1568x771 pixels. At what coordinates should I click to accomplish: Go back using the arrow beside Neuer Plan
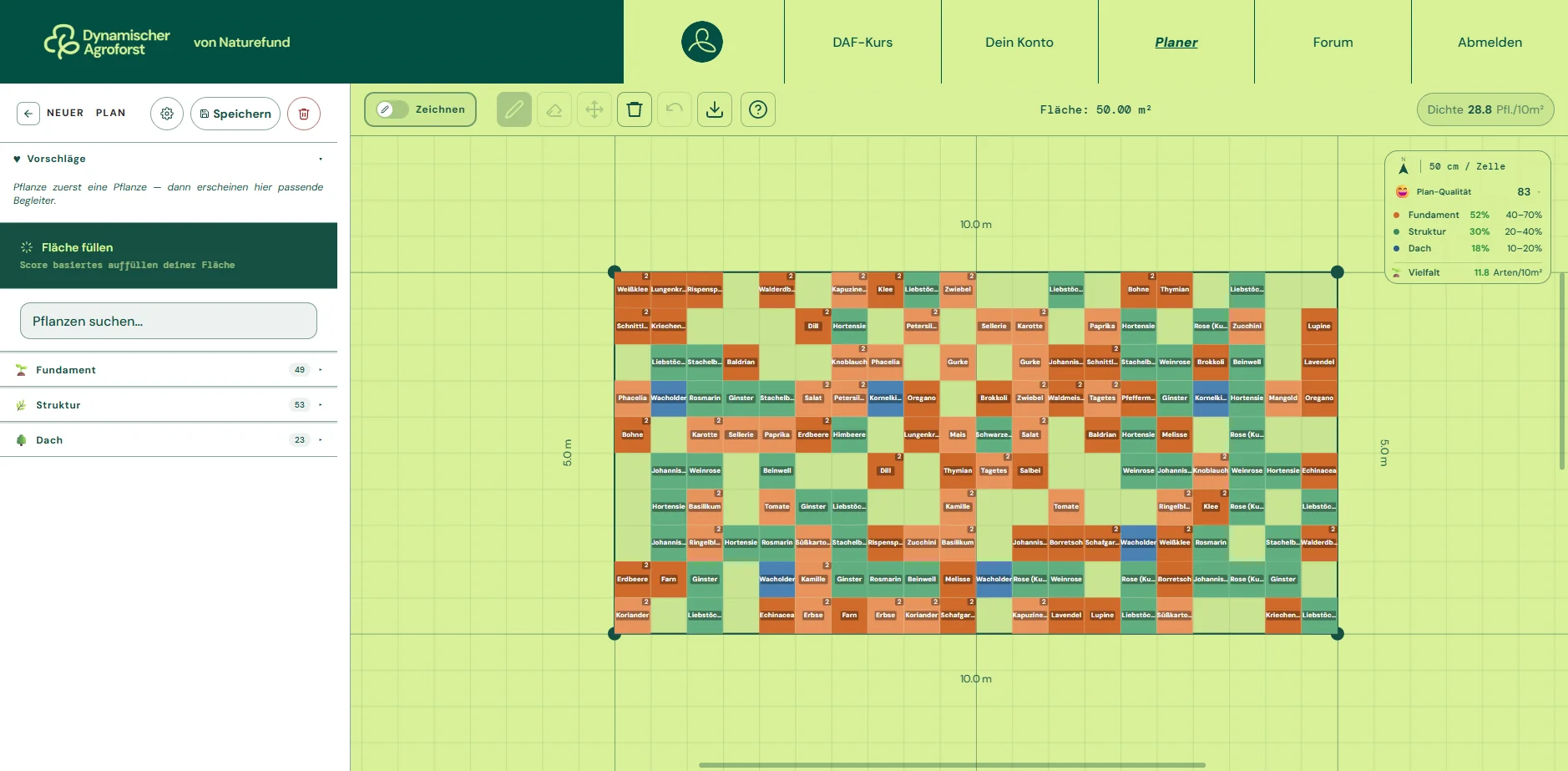pyautogui.click(x=28, y=114)
